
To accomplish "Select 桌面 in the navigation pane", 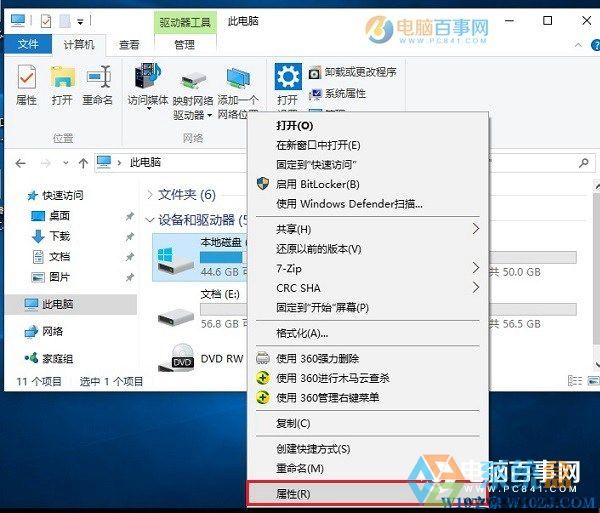I will [x=50, y=216].
